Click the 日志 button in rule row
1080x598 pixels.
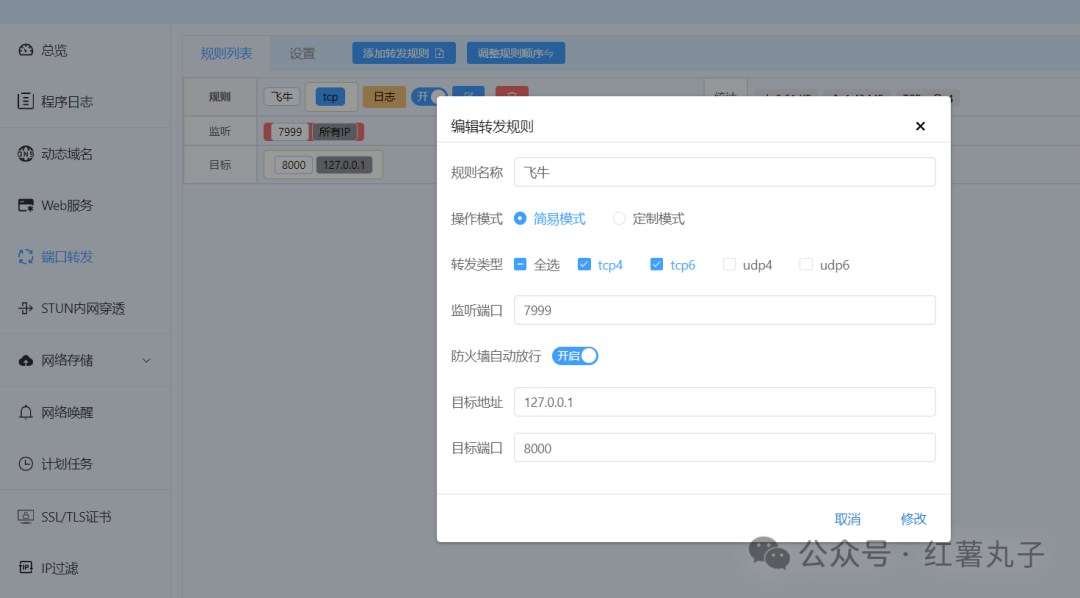tap(384, 96)
